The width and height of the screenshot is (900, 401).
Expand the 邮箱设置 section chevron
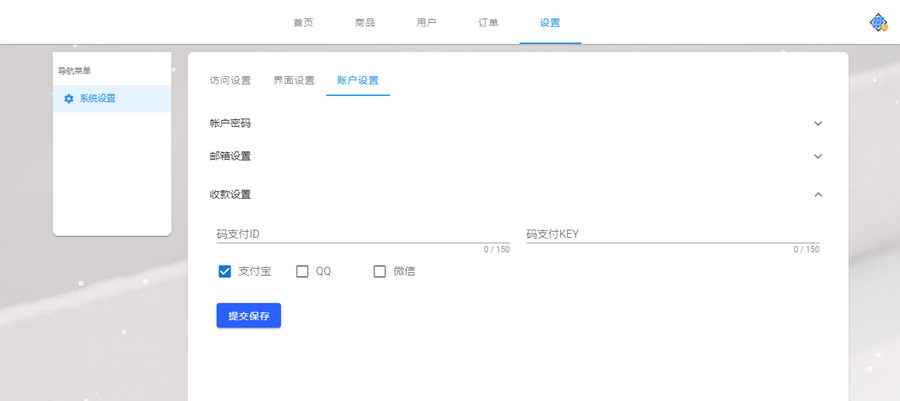point(818,156)
